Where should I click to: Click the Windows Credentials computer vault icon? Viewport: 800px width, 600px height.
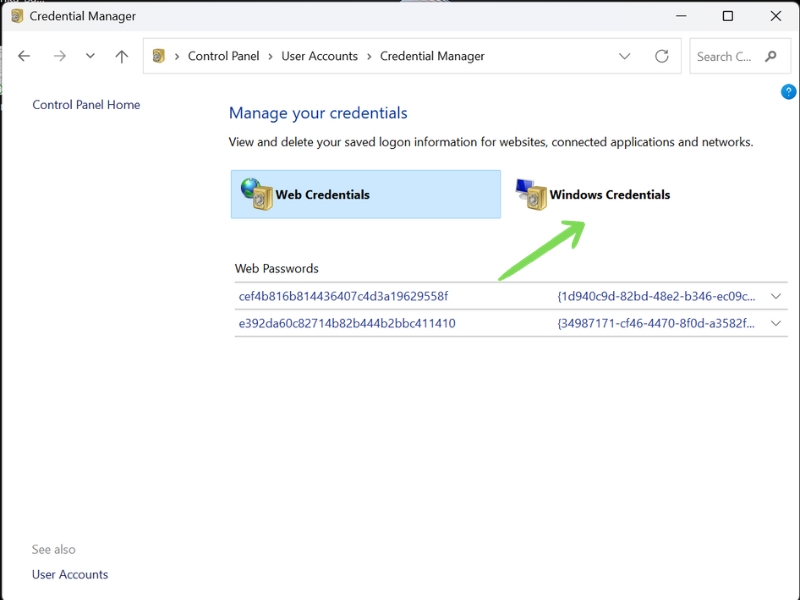click(x=531, y=194)
